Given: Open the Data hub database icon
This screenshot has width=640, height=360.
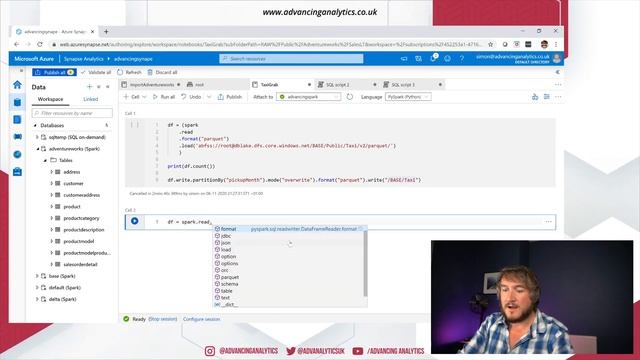Looking at the screenshot, I should coord(17,102).
